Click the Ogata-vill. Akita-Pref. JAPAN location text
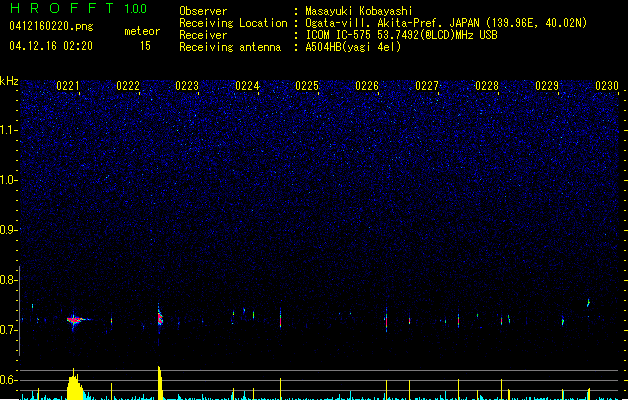The image size is (629, 400). tap(446, 23)
